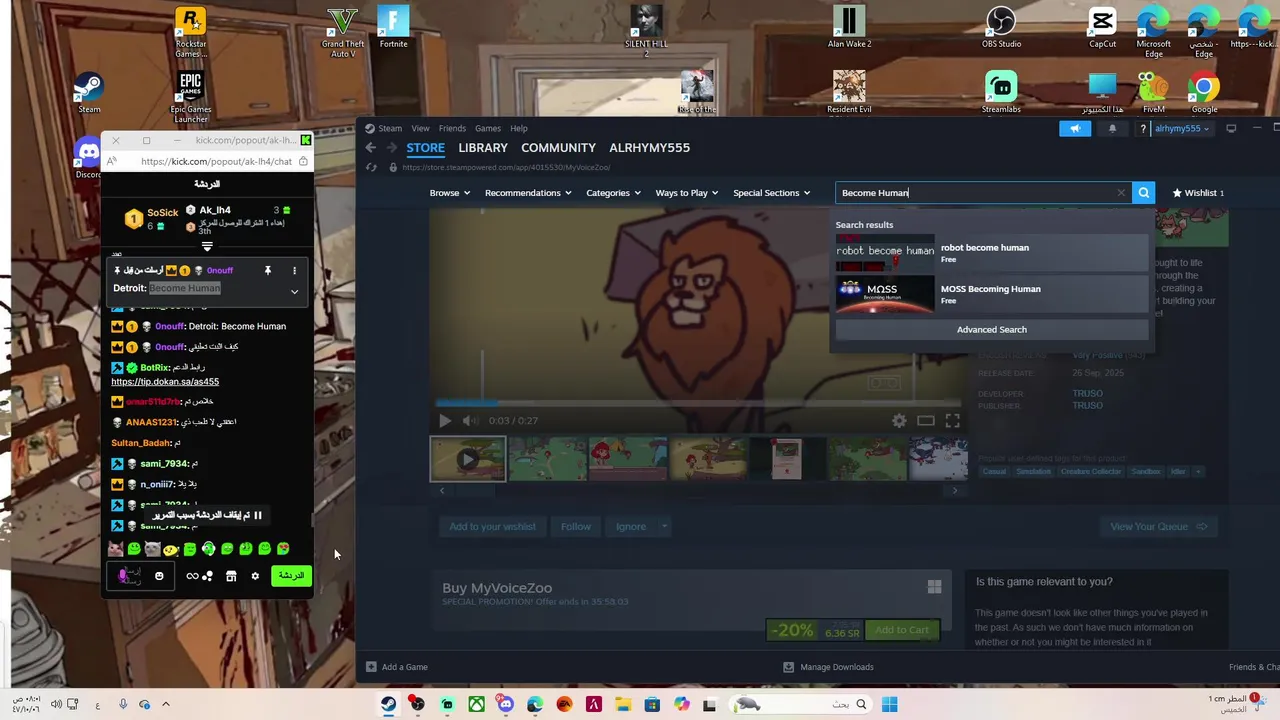Open OBS Studio desktop icon
Image resolution: width=1280 pixels, height=720 pixels.
pyautogui.click(x=1001, y=29)
